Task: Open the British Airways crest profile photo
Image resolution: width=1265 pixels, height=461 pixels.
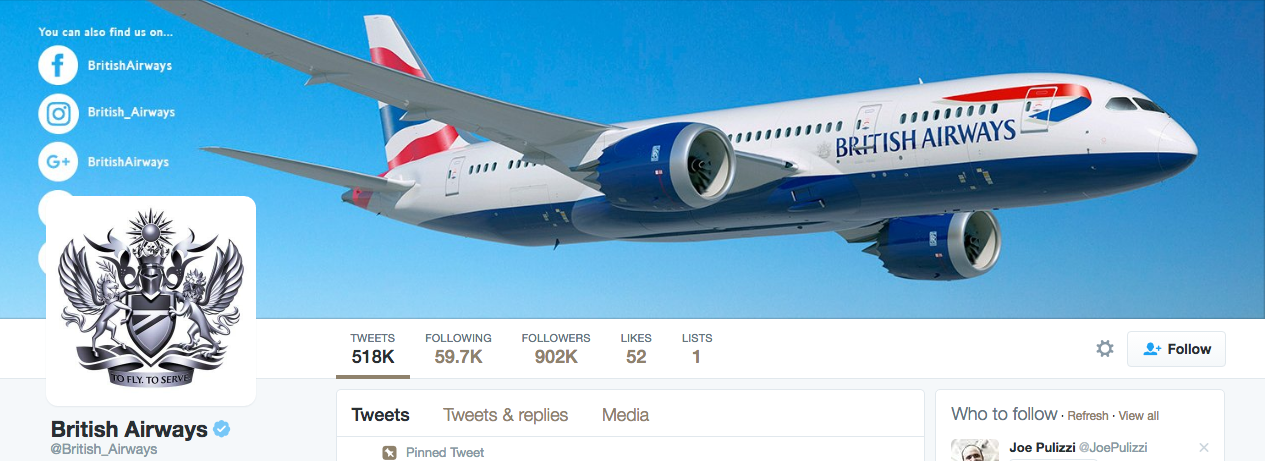Action: (151, 301)
